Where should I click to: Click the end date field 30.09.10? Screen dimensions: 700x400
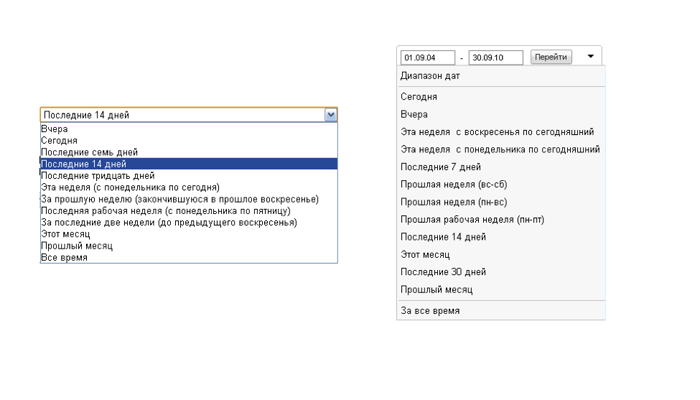coord(496,58)
